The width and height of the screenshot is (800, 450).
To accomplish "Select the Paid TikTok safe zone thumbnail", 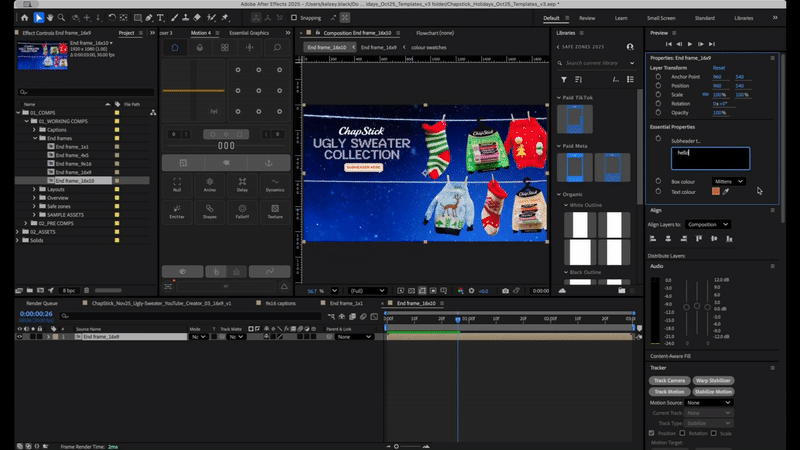I will click(575, 119).
